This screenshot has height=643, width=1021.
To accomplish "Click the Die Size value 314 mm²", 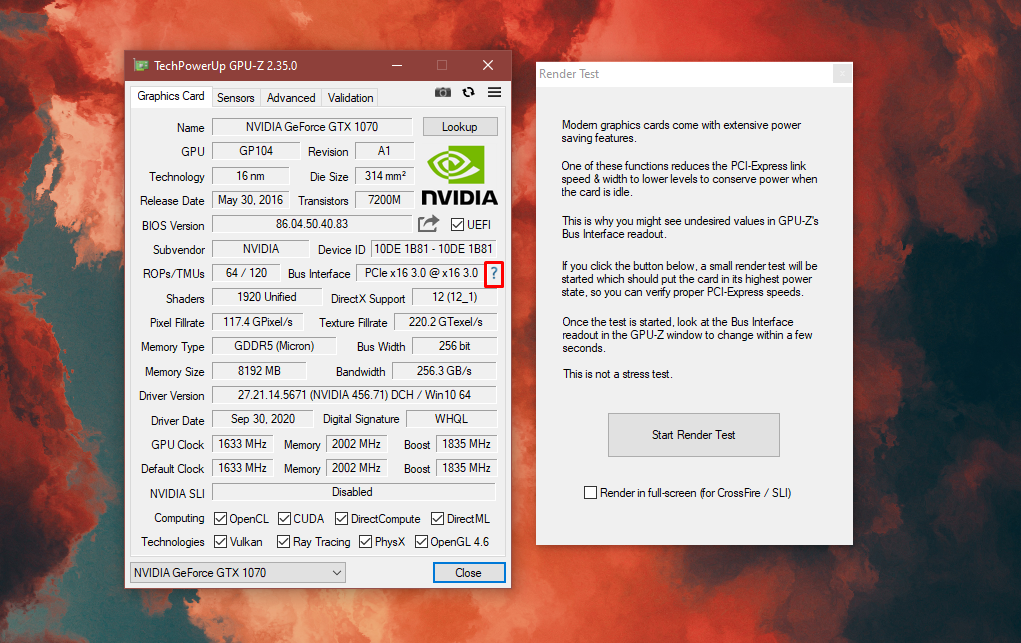I will pyautogui.click(x=384, y=176).
